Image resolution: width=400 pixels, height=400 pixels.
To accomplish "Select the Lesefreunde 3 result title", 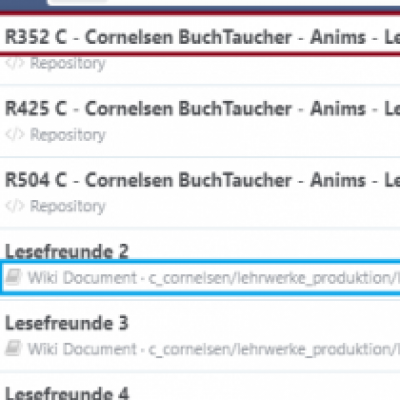I will coord(67,323).
